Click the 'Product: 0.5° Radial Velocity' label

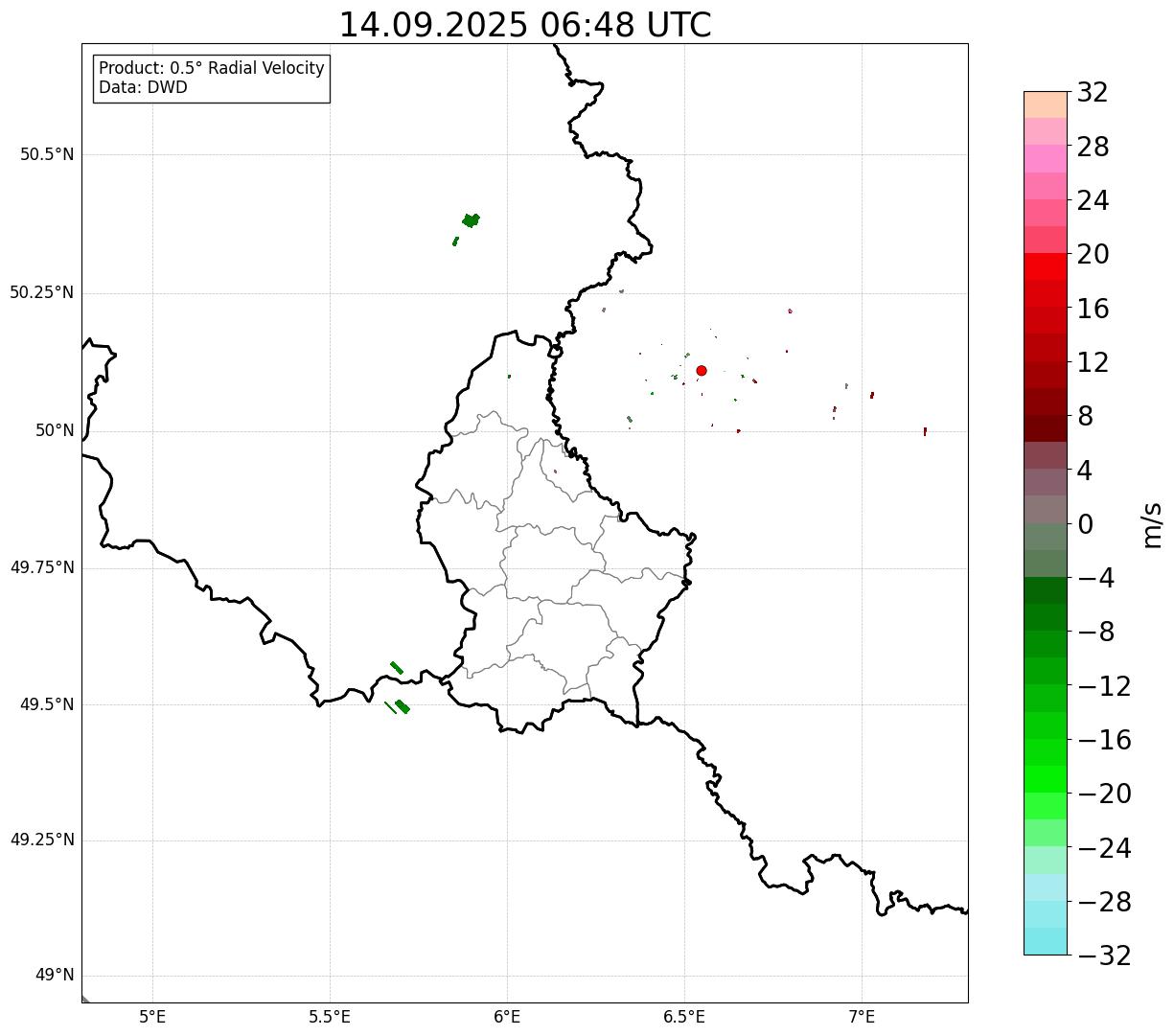click(x=212, y=69)
